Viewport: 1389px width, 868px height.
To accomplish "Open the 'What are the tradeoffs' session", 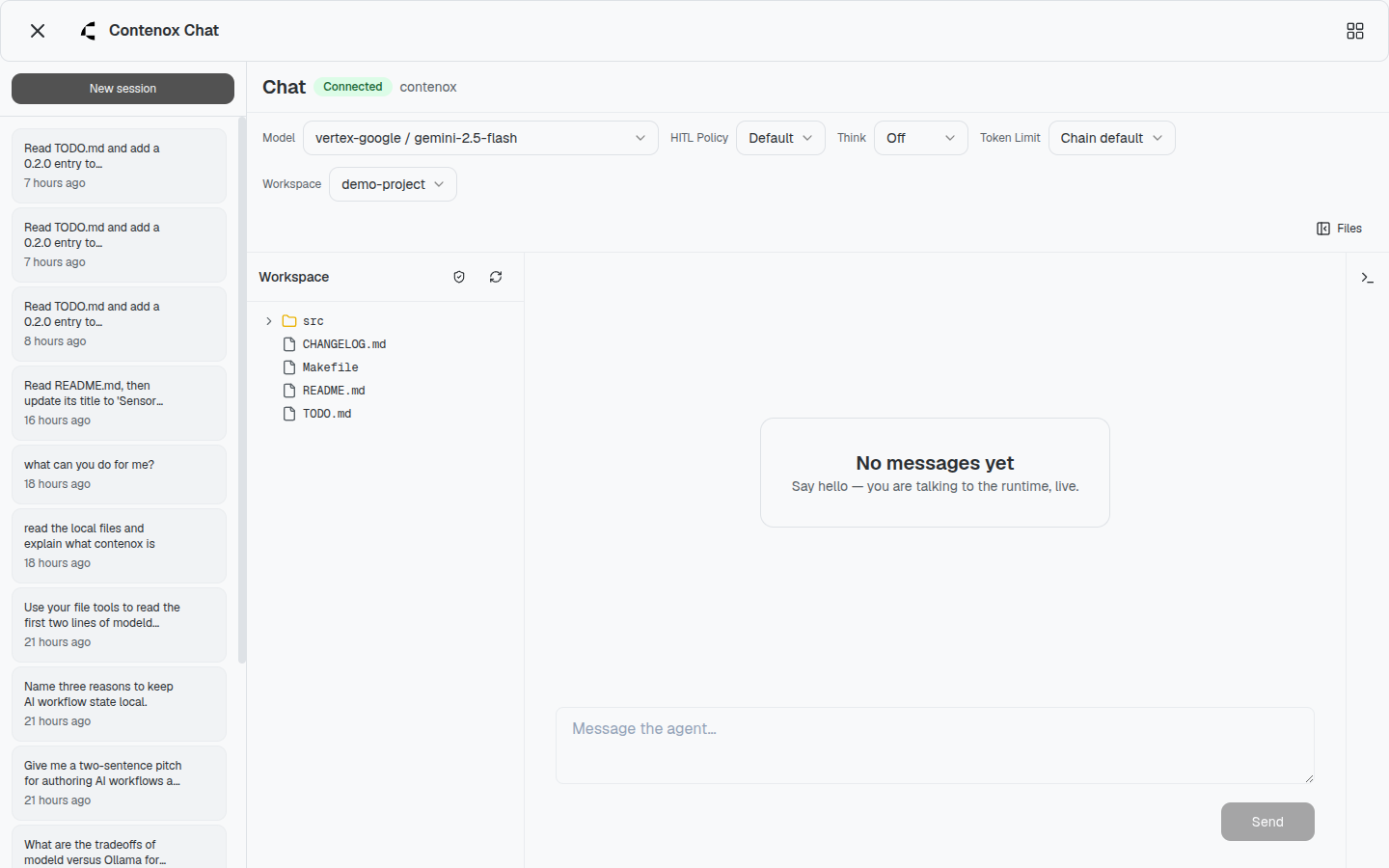I will [x=119, y=847].
